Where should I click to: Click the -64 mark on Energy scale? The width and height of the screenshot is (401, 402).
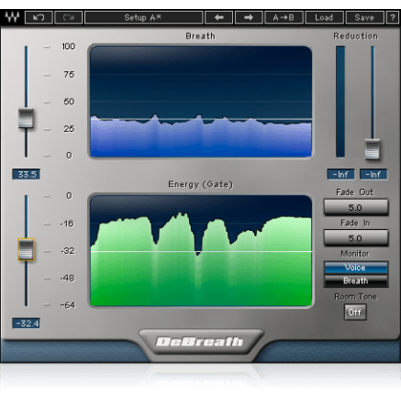[67, 305]
